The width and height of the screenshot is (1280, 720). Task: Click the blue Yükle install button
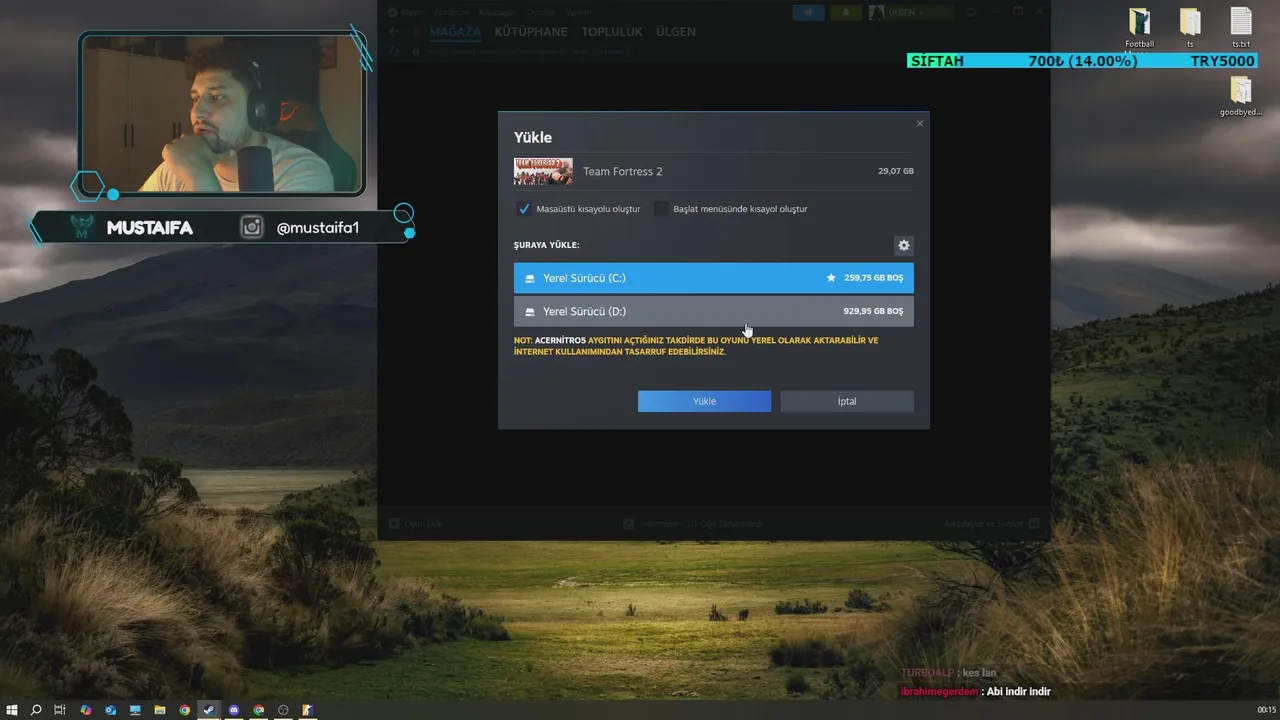click(x=704, y=401)
